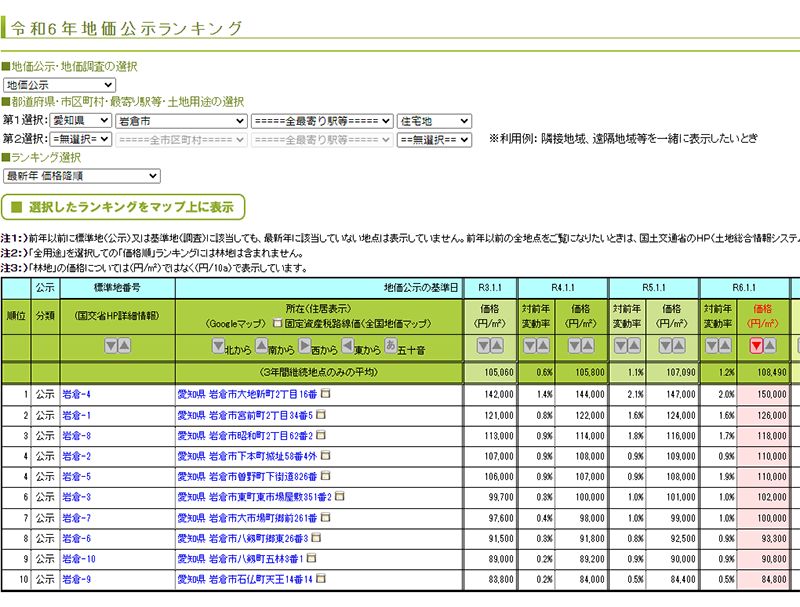
Task: Sort 標準地番号 column descending arrow
Action: coord(111,346)
